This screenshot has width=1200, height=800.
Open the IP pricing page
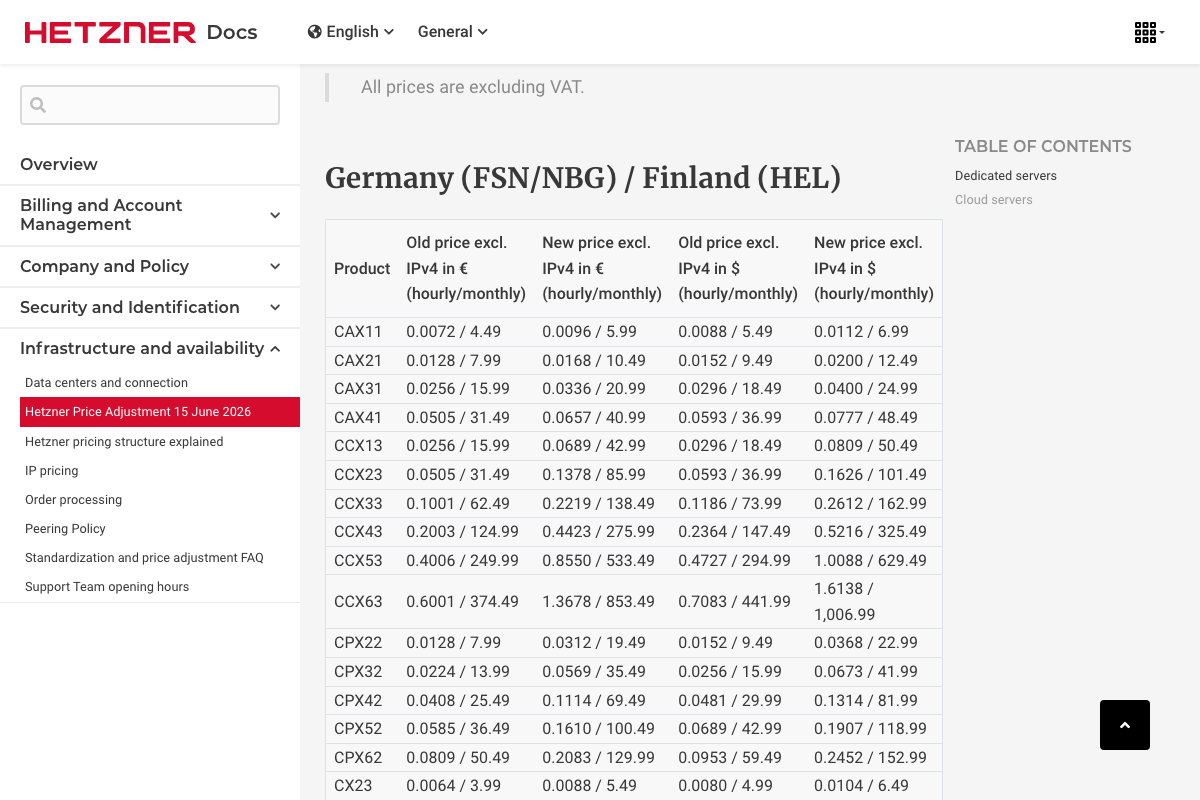(51, 470)
